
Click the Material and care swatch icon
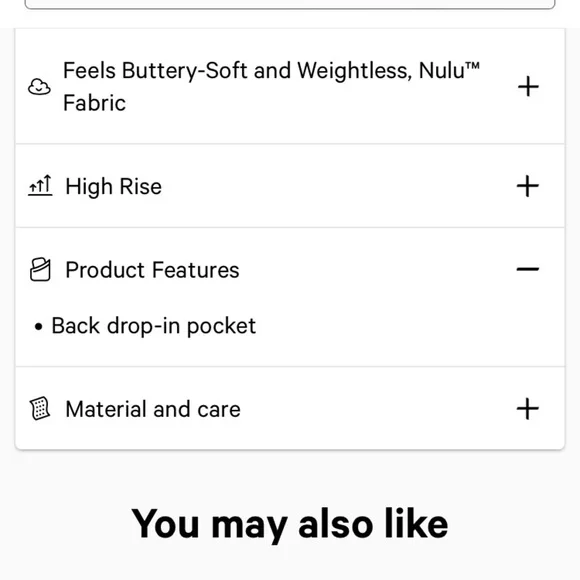point(40,408)
